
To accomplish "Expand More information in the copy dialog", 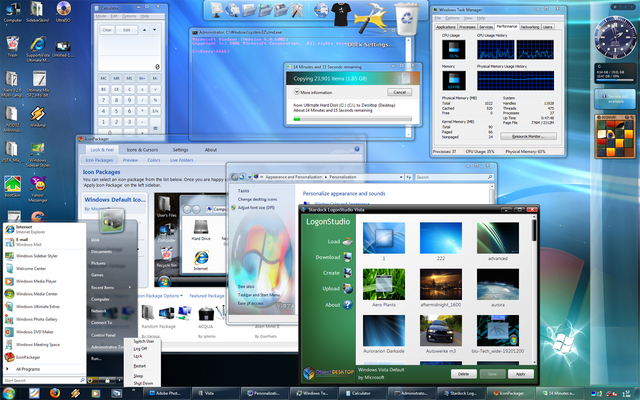I will (313, 92).
